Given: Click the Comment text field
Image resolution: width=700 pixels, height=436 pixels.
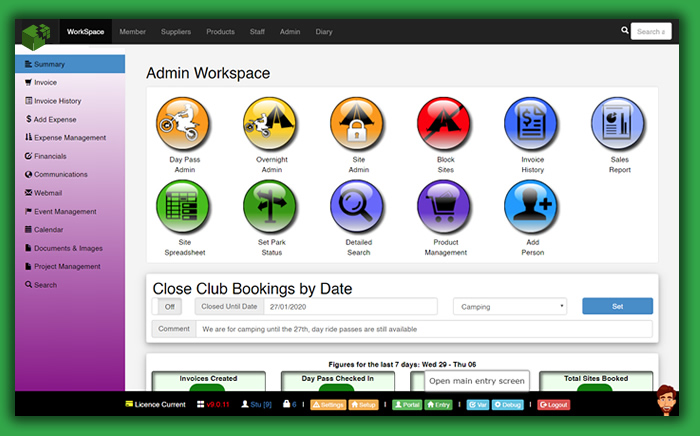Looking at the screenshot, I should pyautogui.click(x=424, y=329).
